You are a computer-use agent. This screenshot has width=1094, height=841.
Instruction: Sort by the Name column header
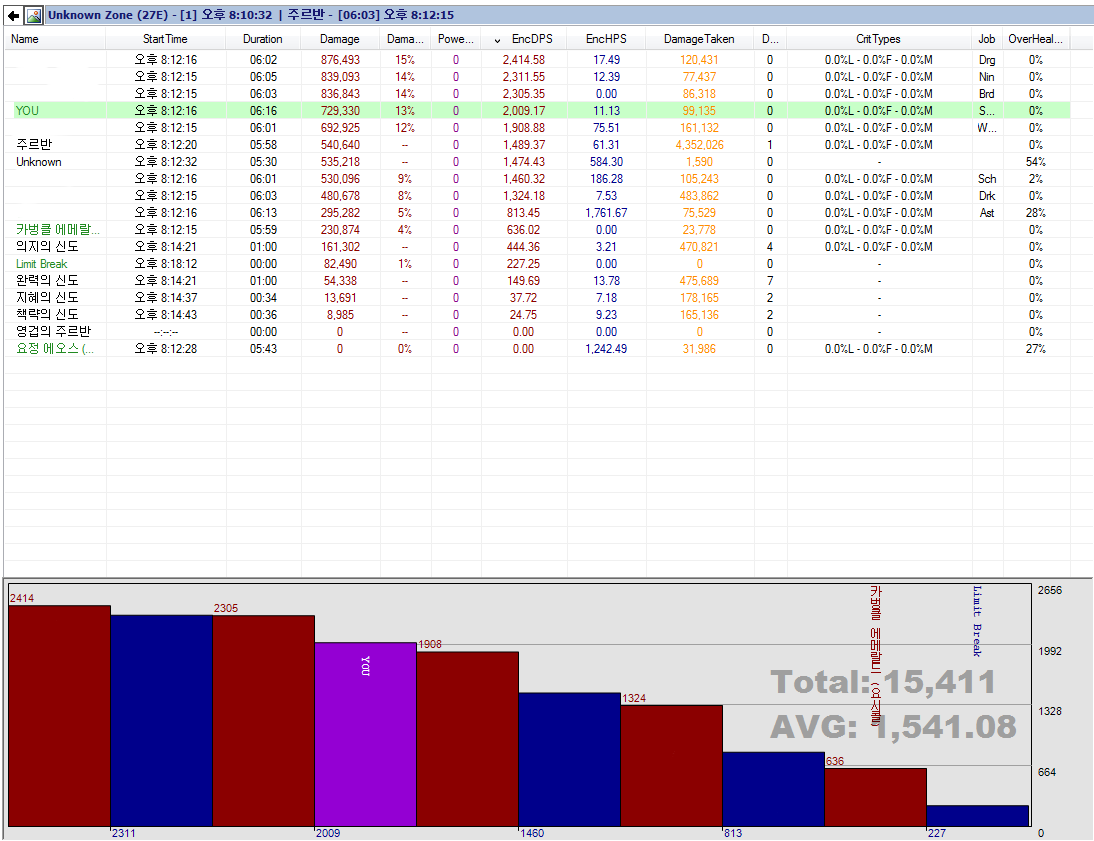[x=24, y=39]
